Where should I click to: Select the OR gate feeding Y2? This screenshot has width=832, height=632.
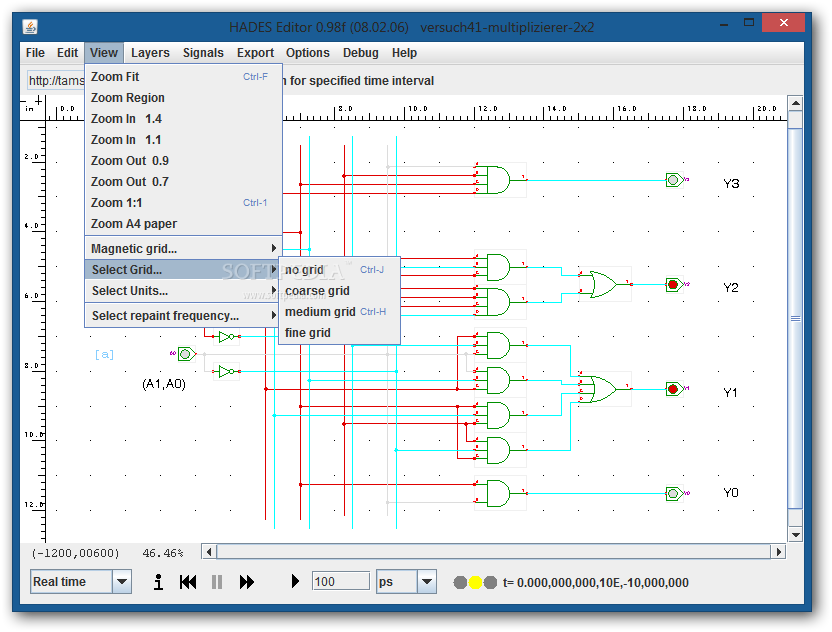(x=603, y=284)
